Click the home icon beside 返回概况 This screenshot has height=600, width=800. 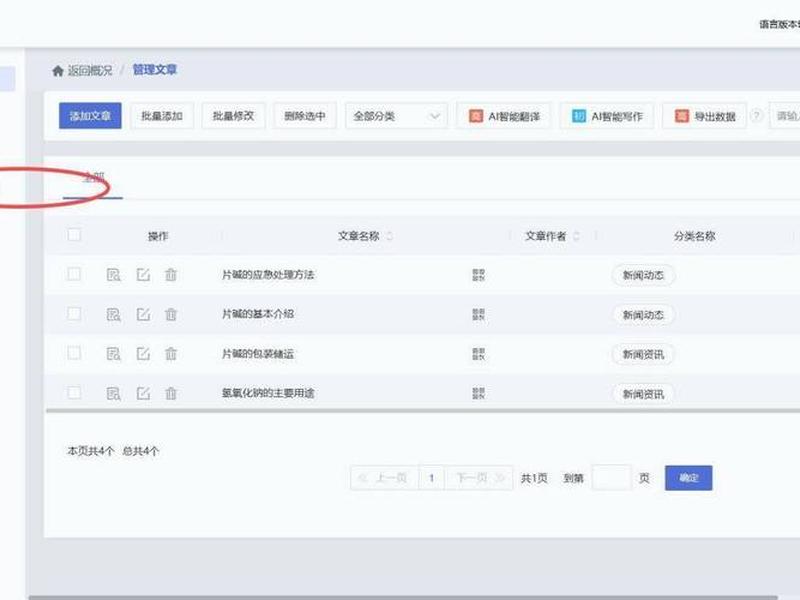tap(58, 70)
